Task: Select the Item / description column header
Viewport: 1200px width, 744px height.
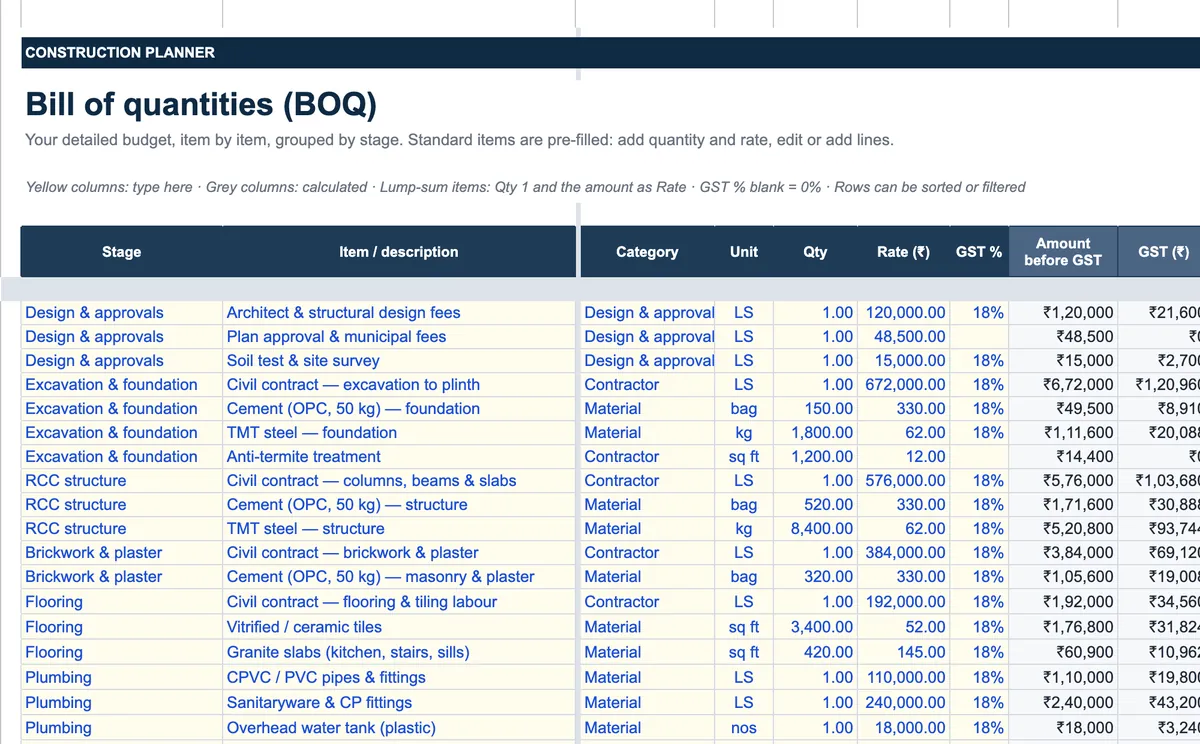Action: point(398,252)
